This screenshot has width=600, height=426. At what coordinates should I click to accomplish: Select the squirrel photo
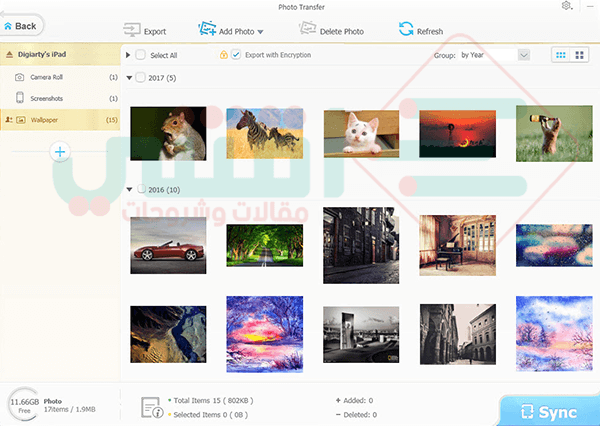[168, 134]
